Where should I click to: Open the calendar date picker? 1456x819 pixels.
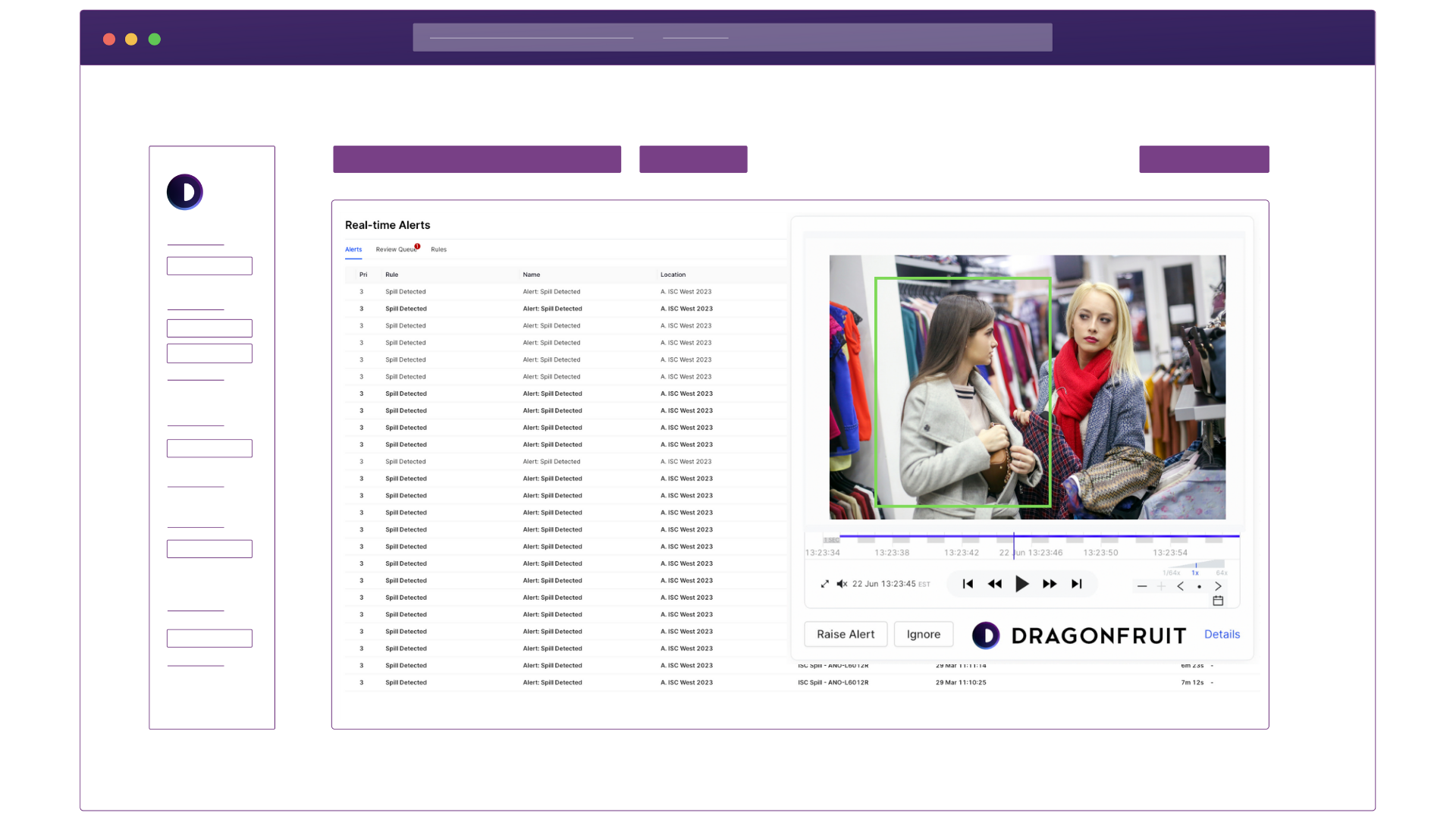[1219, 601]
